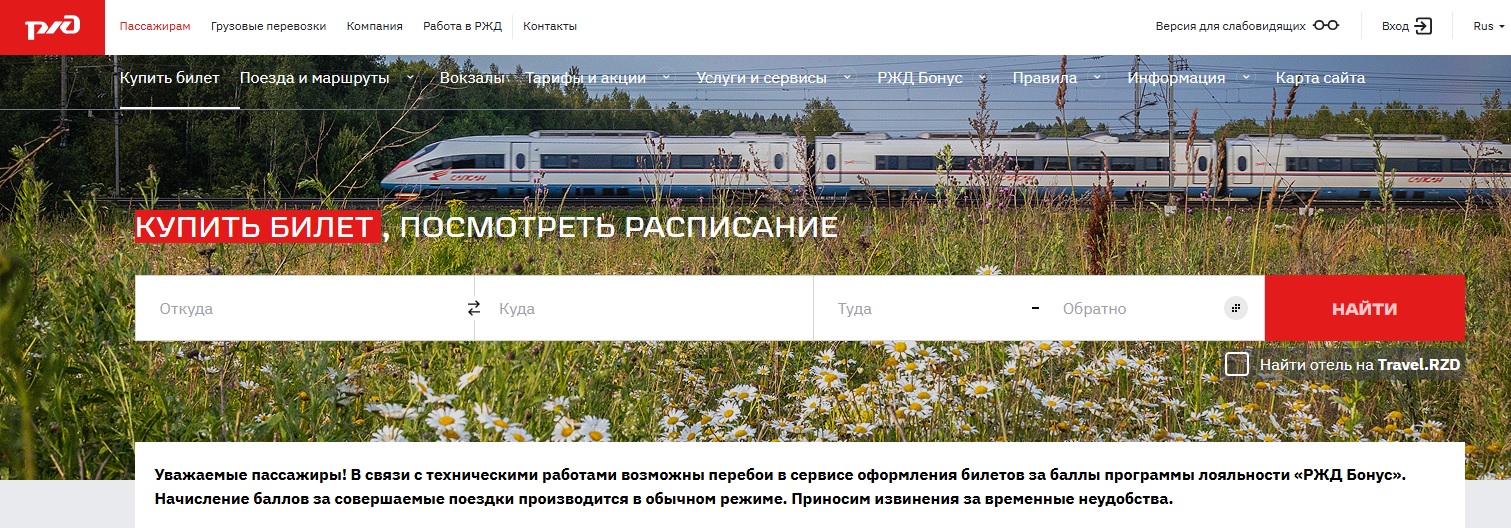Enable the Travel.RZD hotel search checkbox
The image size is (1511, 528).
[1237, 364]
